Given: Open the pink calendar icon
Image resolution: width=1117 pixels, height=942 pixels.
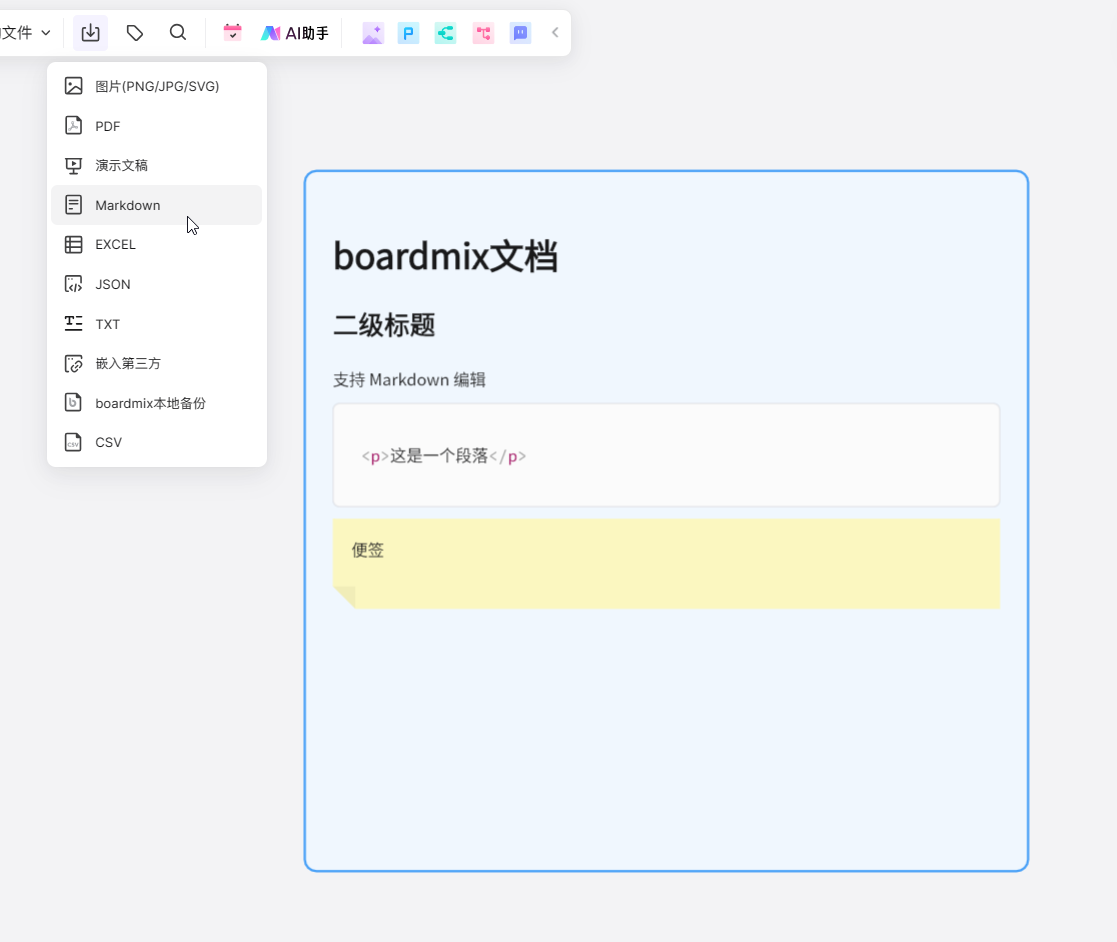Looking at the screenshot, I should tap(232, 33).
